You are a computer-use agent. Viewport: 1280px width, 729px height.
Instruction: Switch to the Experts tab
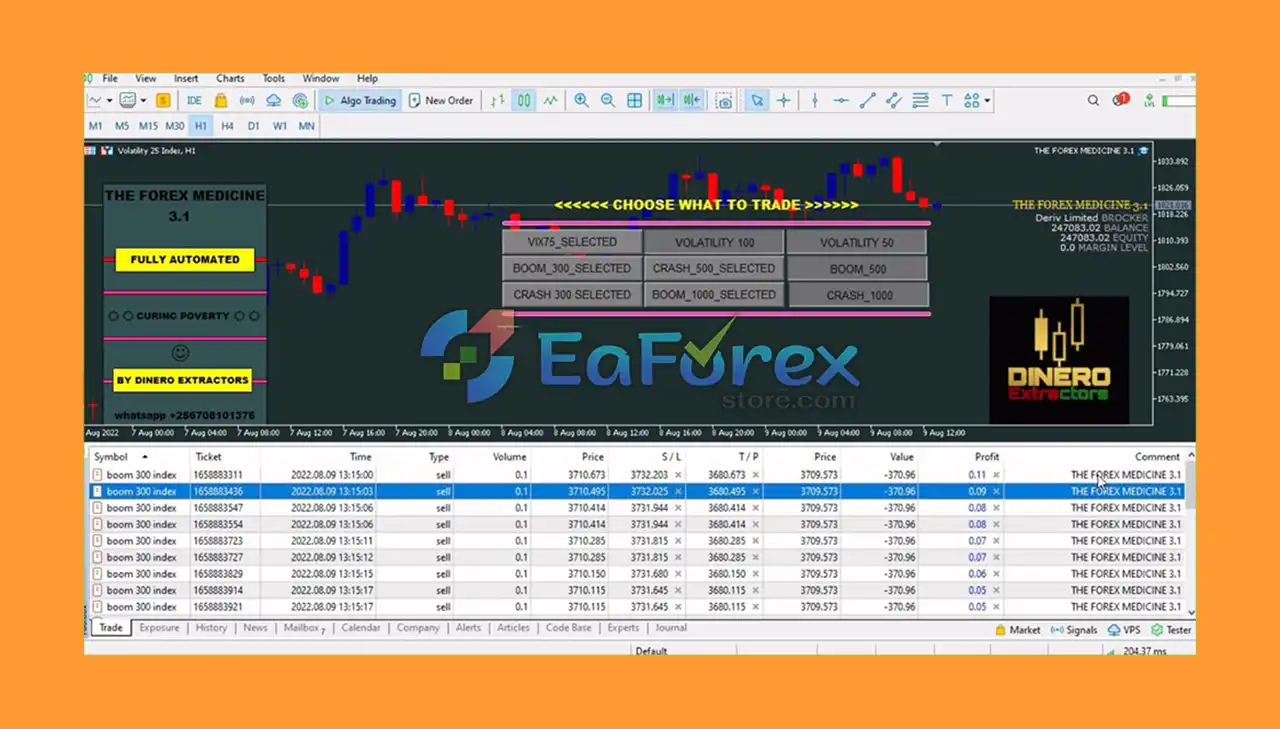(x=623, y=628)
